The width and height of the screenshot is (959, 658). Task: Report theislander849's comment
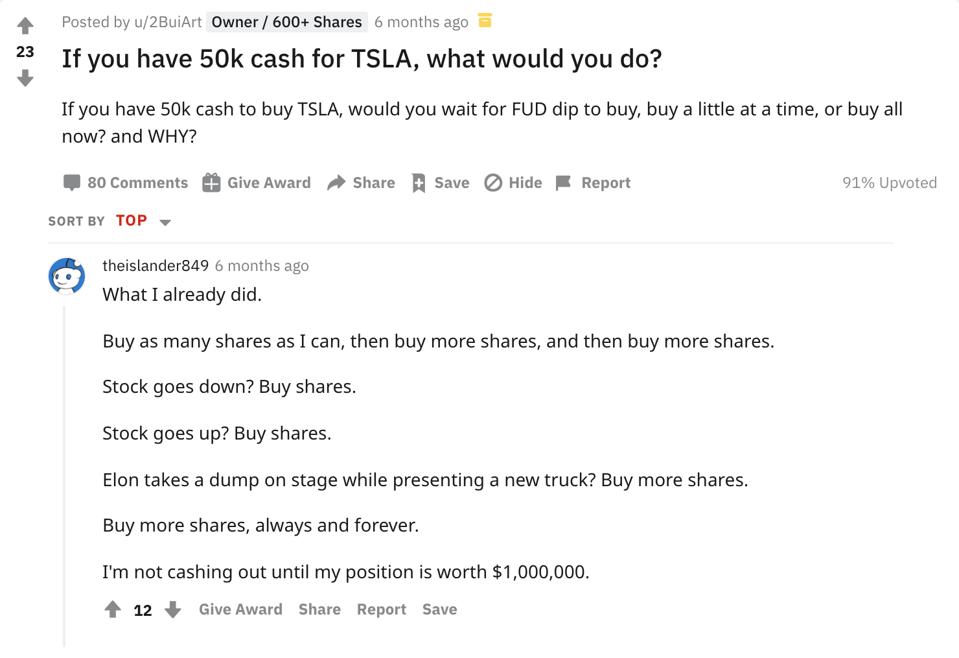coord(381,609)
